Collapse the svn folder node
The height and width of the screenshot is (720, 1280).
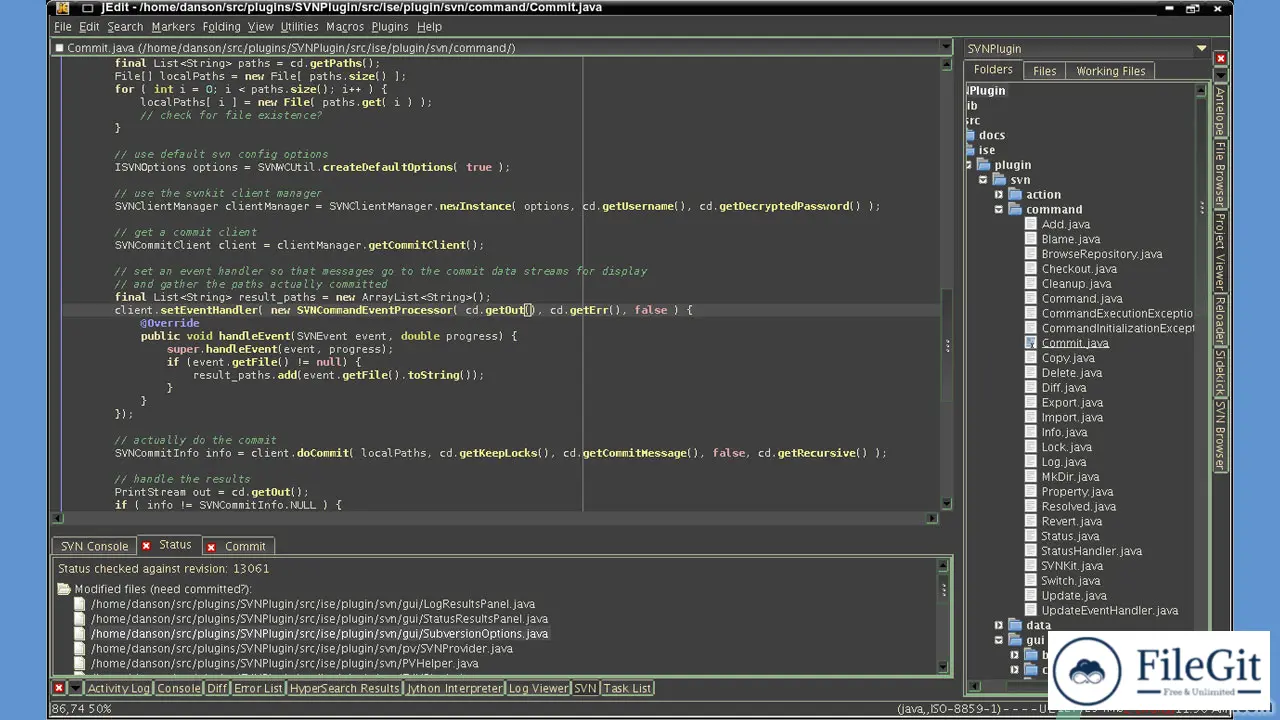[x=983, y=180]
